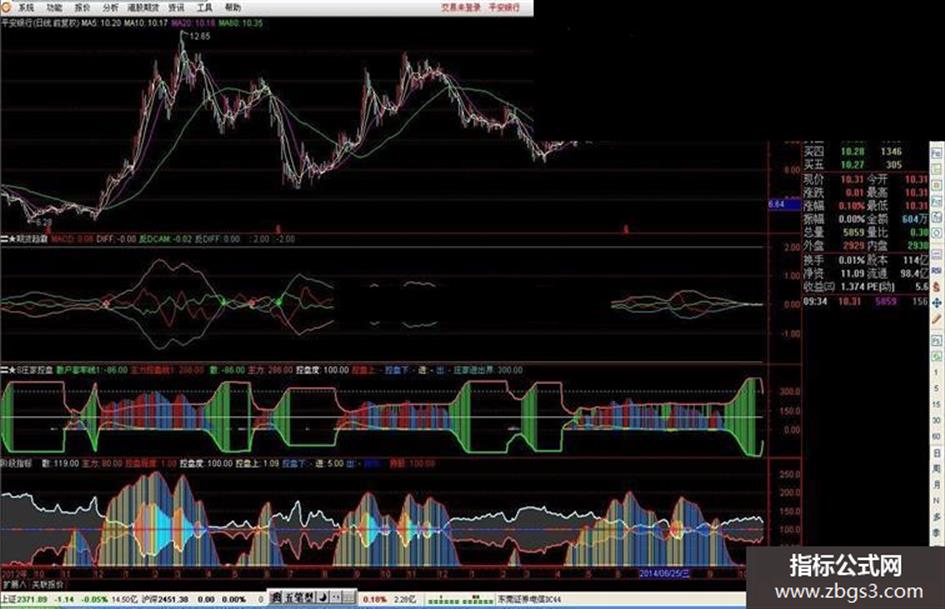Switch to the 30-minute period button
The image size is (945, 609).
click(x=937, y=420)
